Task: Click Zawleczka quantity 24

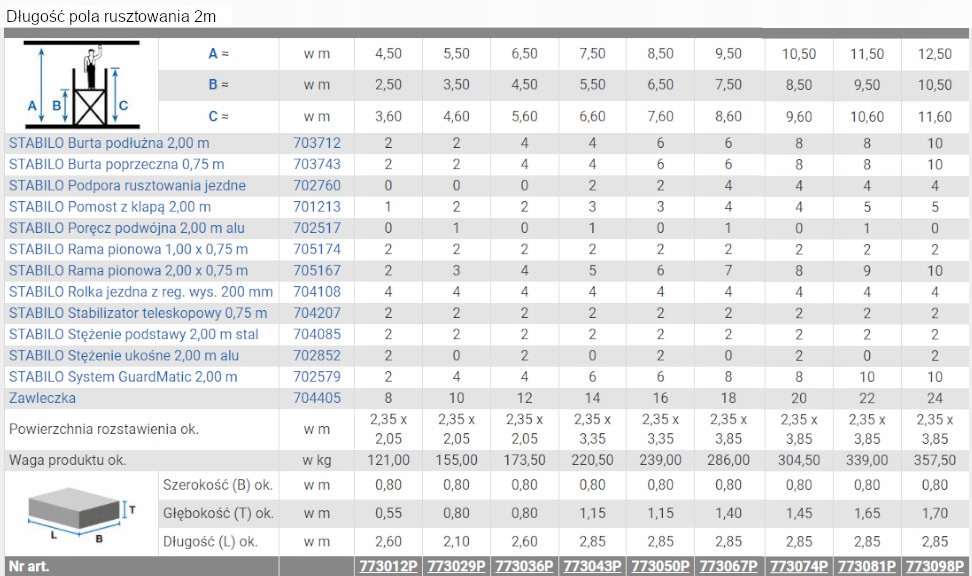Action: pyautogui.click(x=935, y=398)
